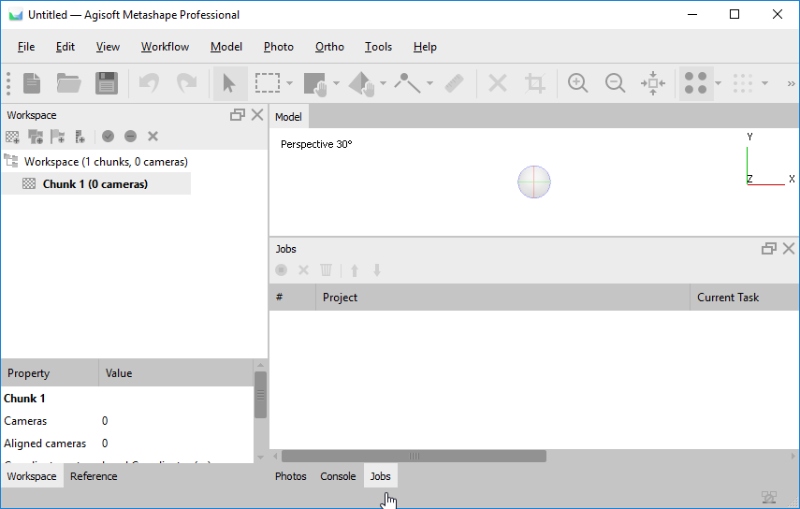Select the Navigation arrow tool

pos(229,83)
